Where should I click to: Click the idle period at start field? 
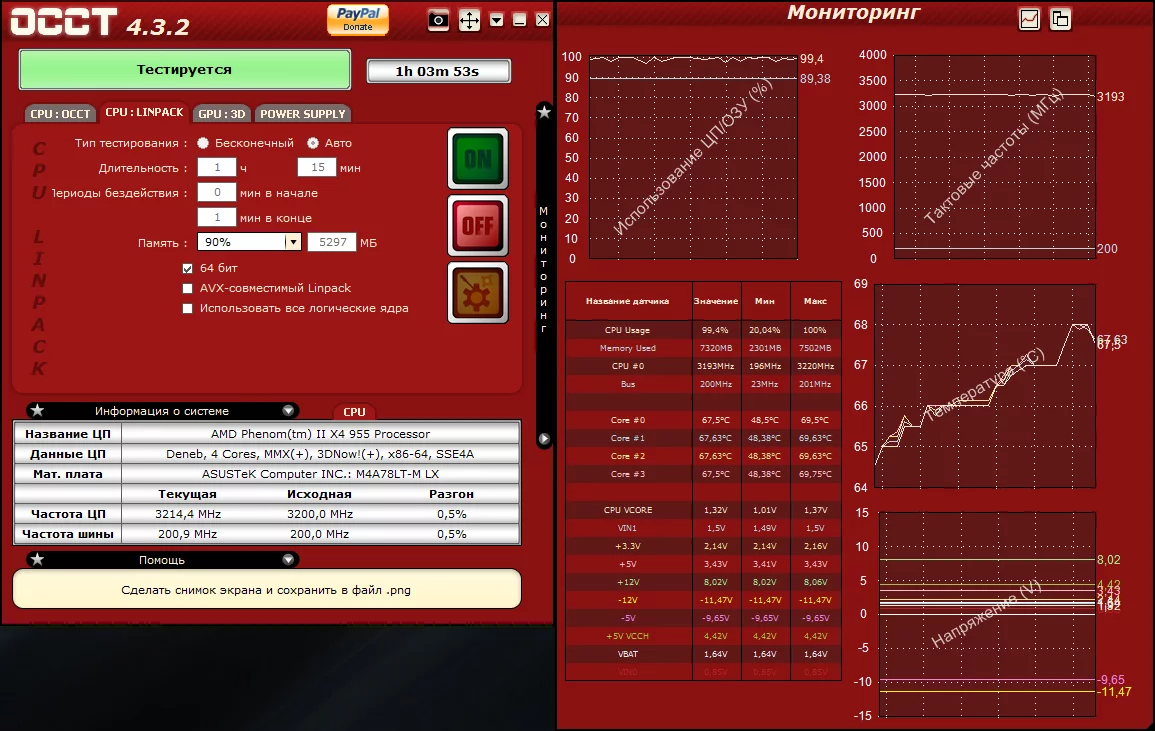coord(217,192)
